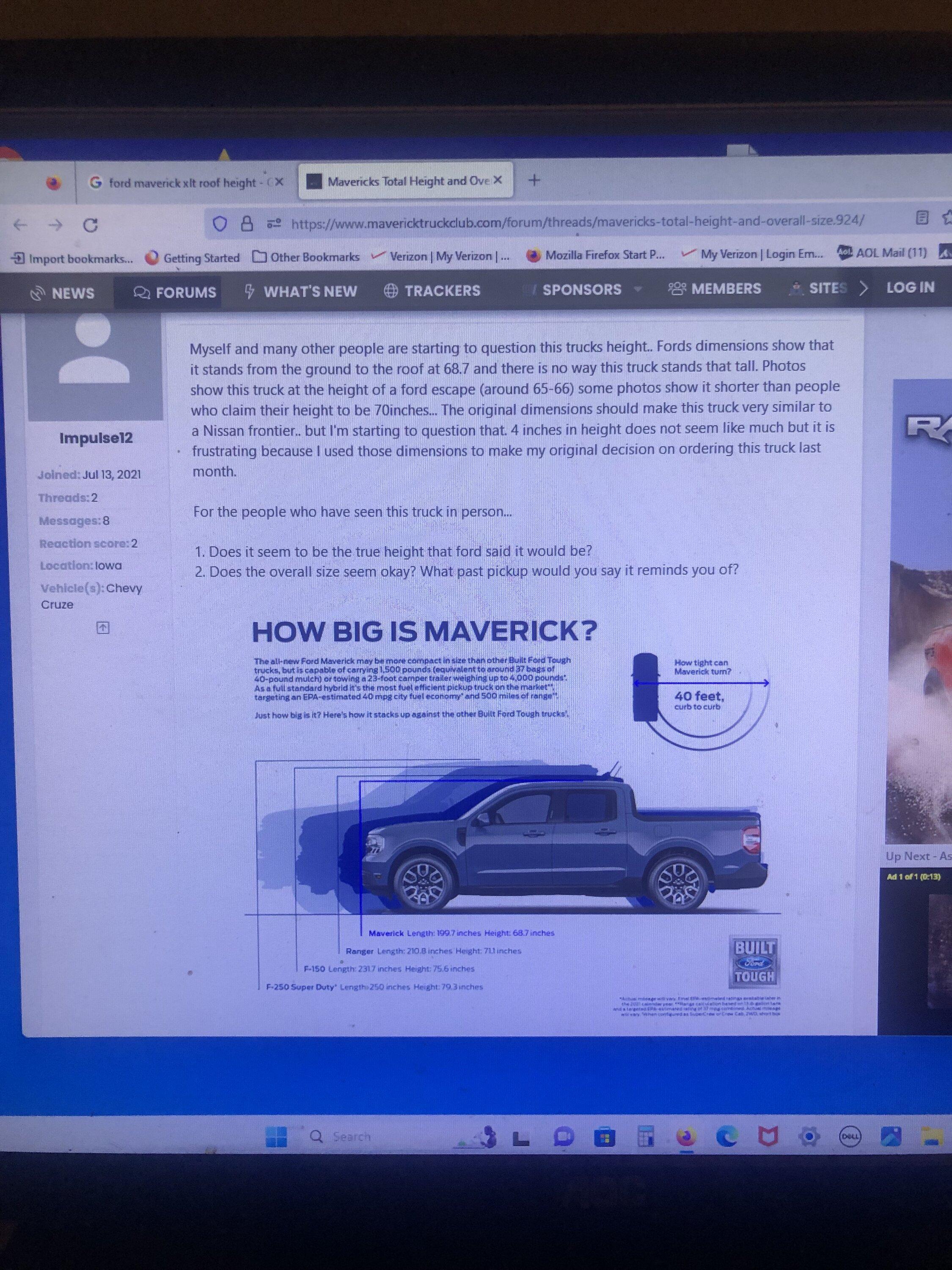Click the 'Joined: Jul 13, 2021' text
This screenshot has height=1270, width=952.
click(x=90, y=475)
